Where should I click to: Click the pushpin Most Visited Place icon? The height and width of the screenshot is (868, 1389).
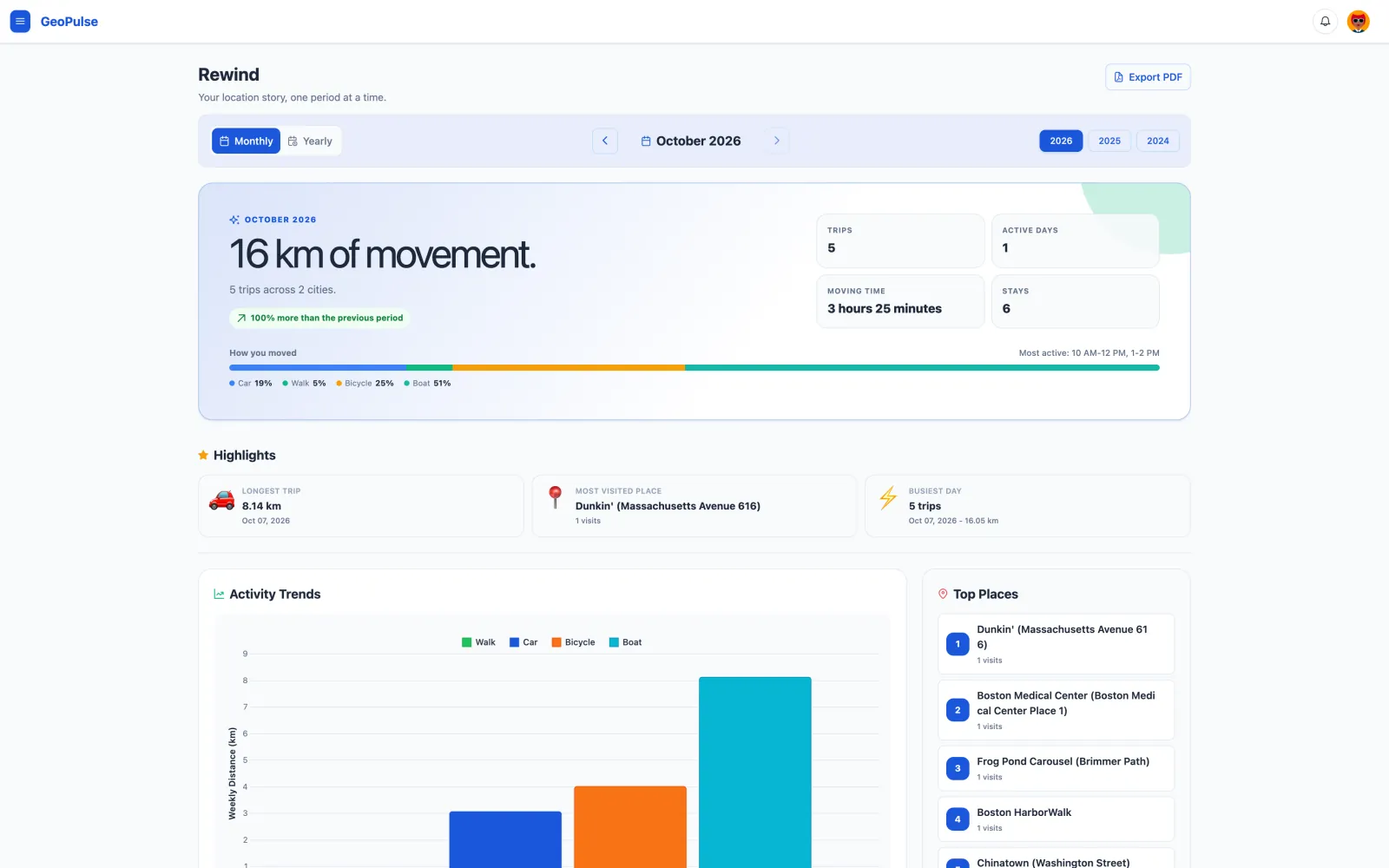(556, 497)
